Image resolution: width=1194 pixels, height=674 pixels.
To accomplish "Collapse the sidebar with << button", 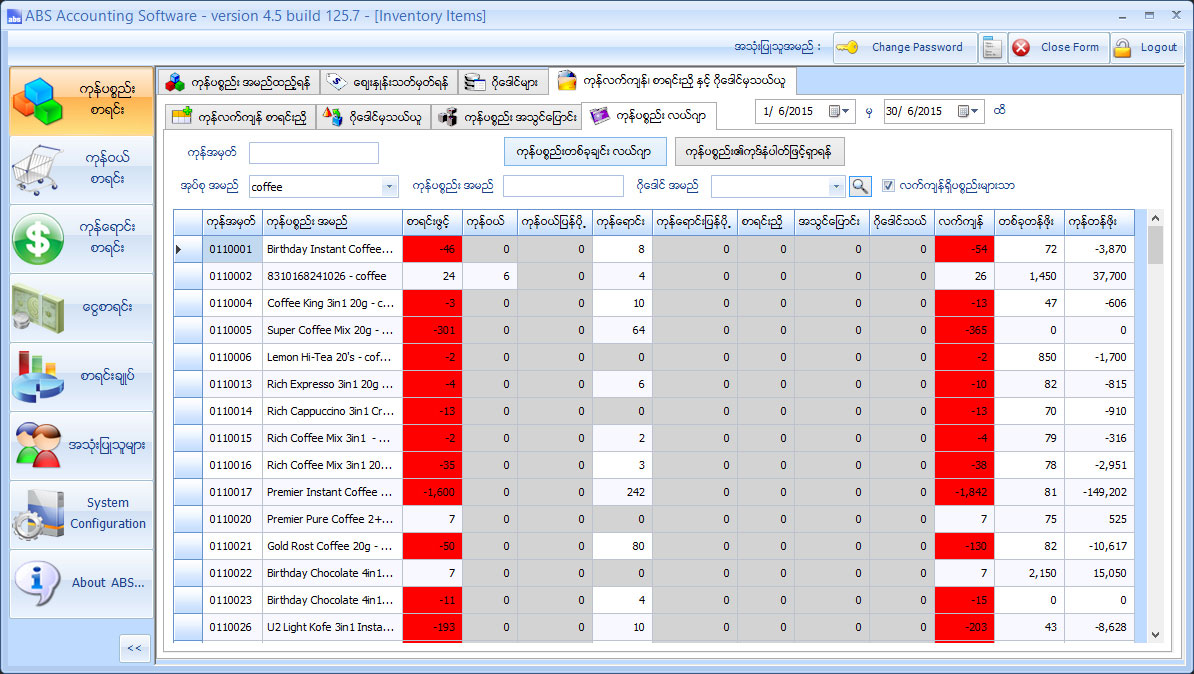I will [x=135, y=648].
